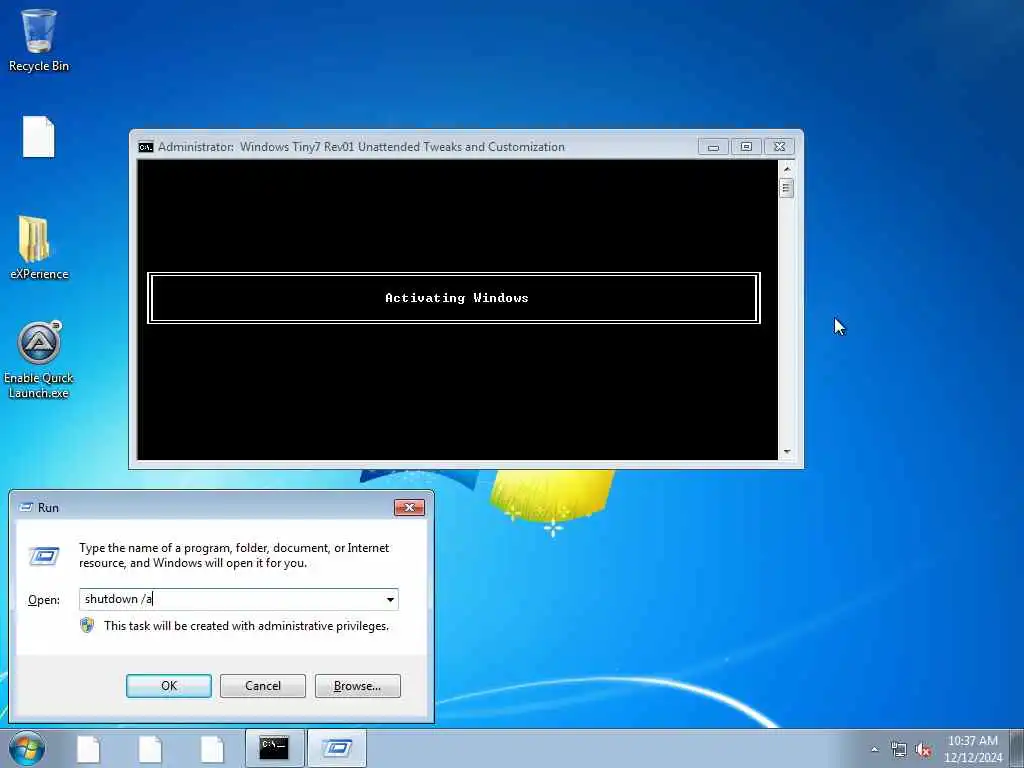This screenshot has width=1024, height=768.
Task: Launch Enable Quick Launch.exe desktop icon
Action: (x=39, y=359)
